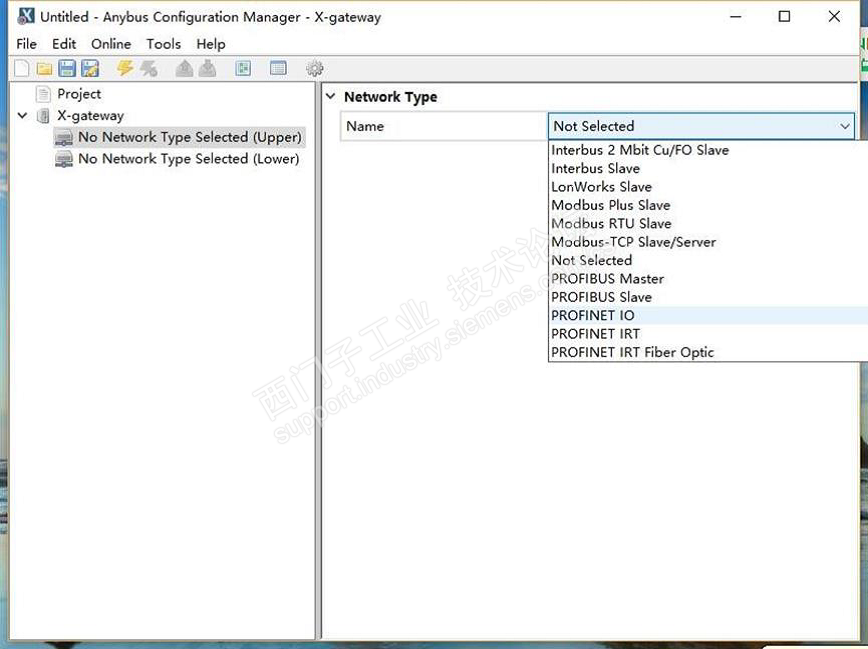868x649 pixels.
Task: Click the Name property label
Action: 365,126
